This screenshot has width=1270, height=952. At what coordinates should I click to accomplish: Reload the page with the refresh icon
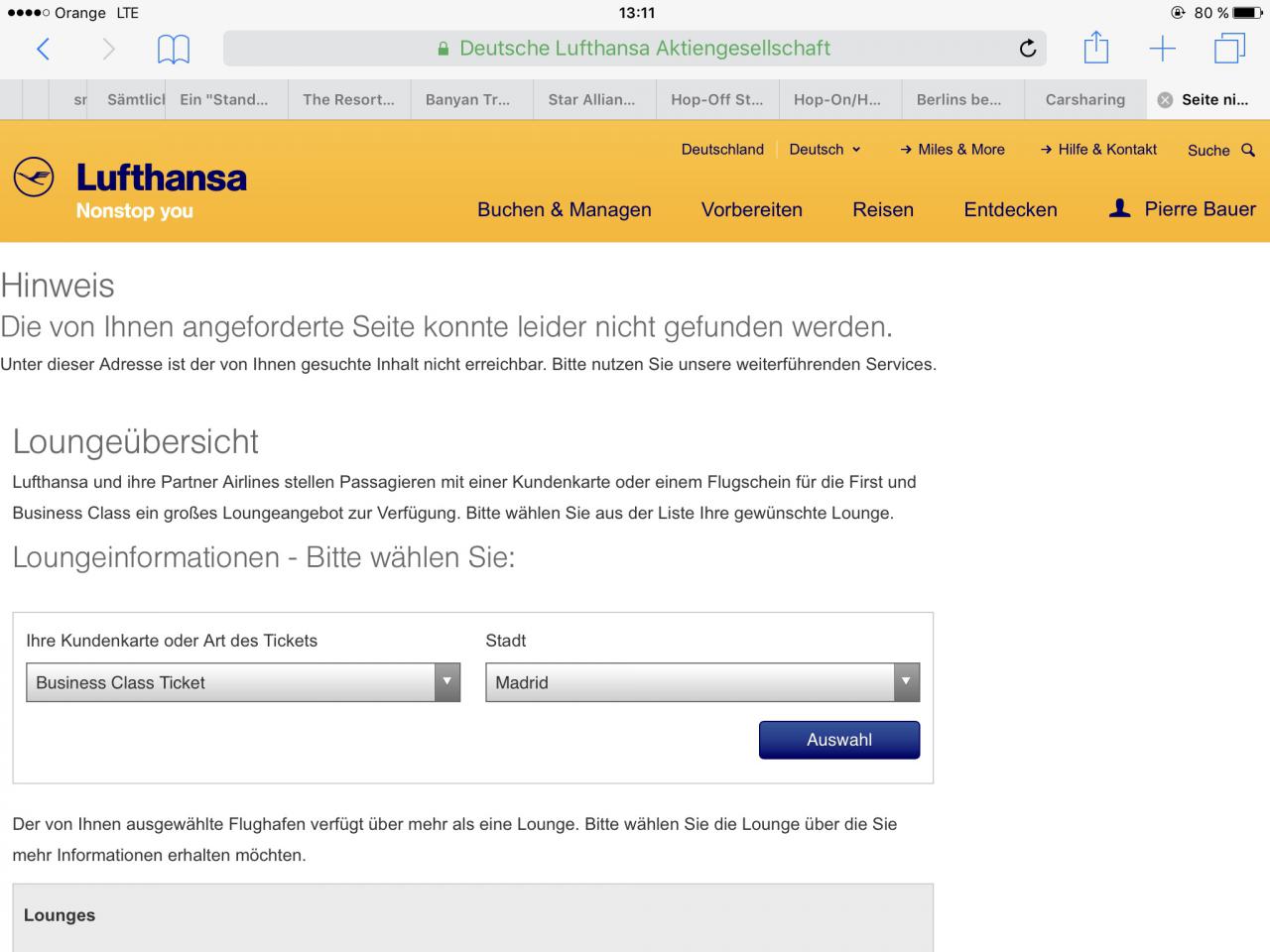(x=1028, y=49)
